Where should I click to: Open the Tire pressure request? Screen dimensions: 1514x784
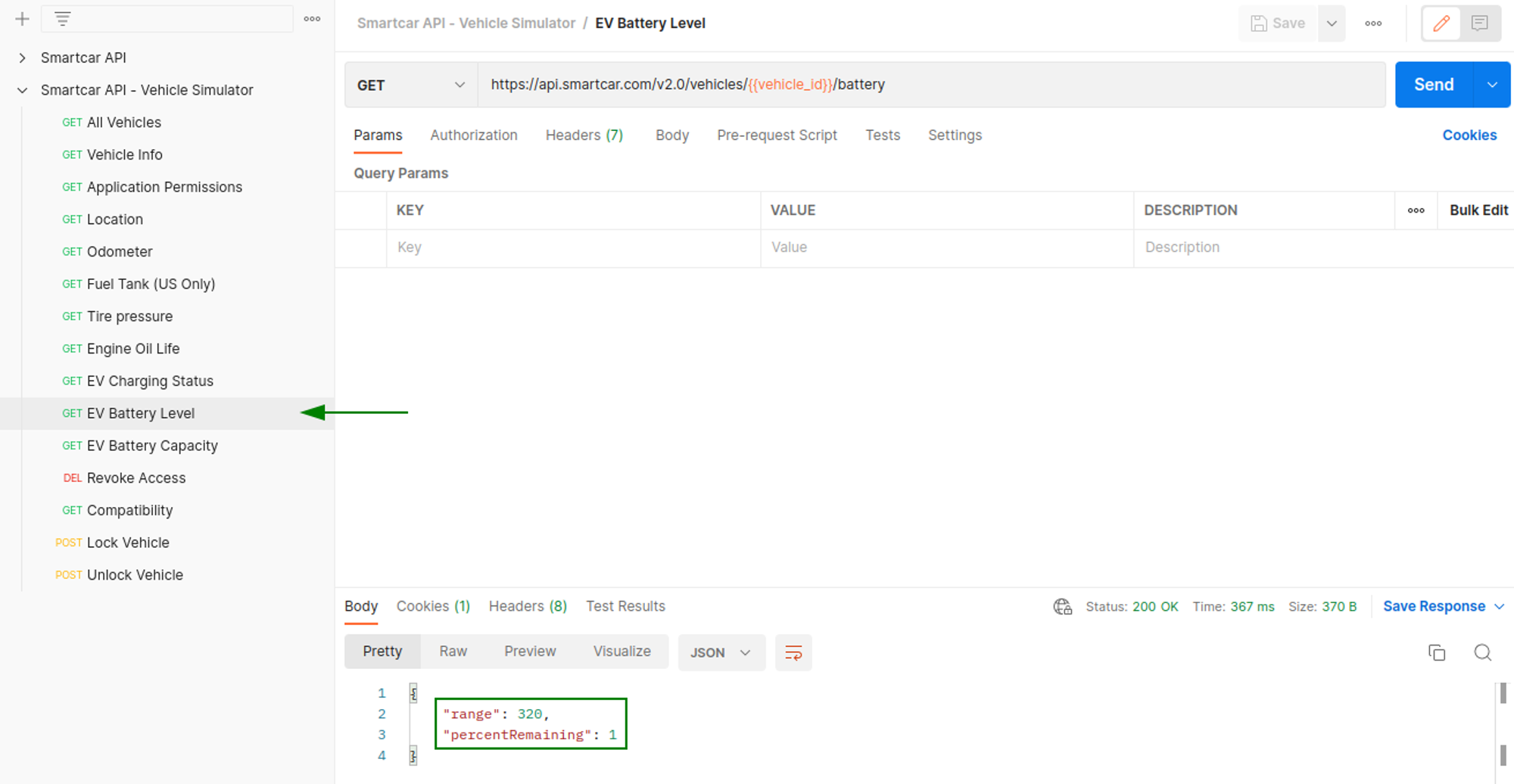[x=129, y=316]
